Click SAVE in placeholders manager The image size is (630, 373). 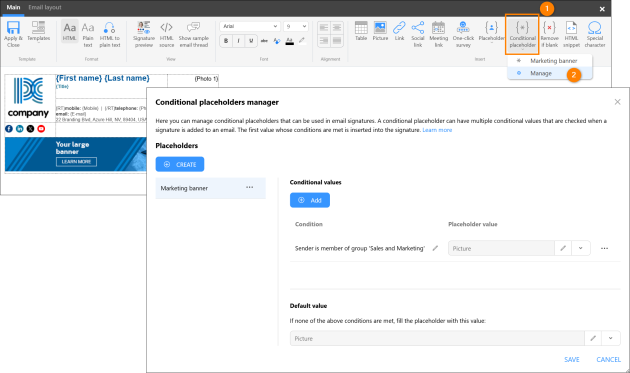click(572, 359)
